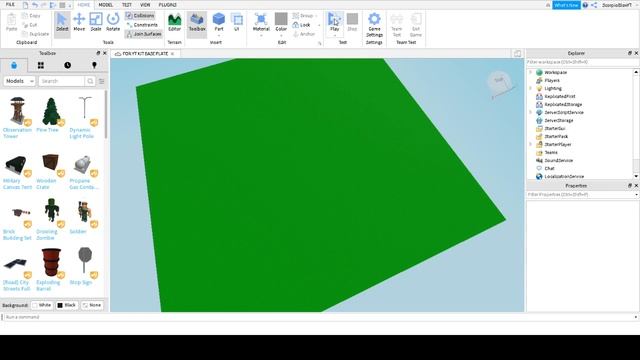Image resolution: width=640 pixels, height=360 pixels.
Task: Expand the Workspace tree node
Action: tap(531, 72)
